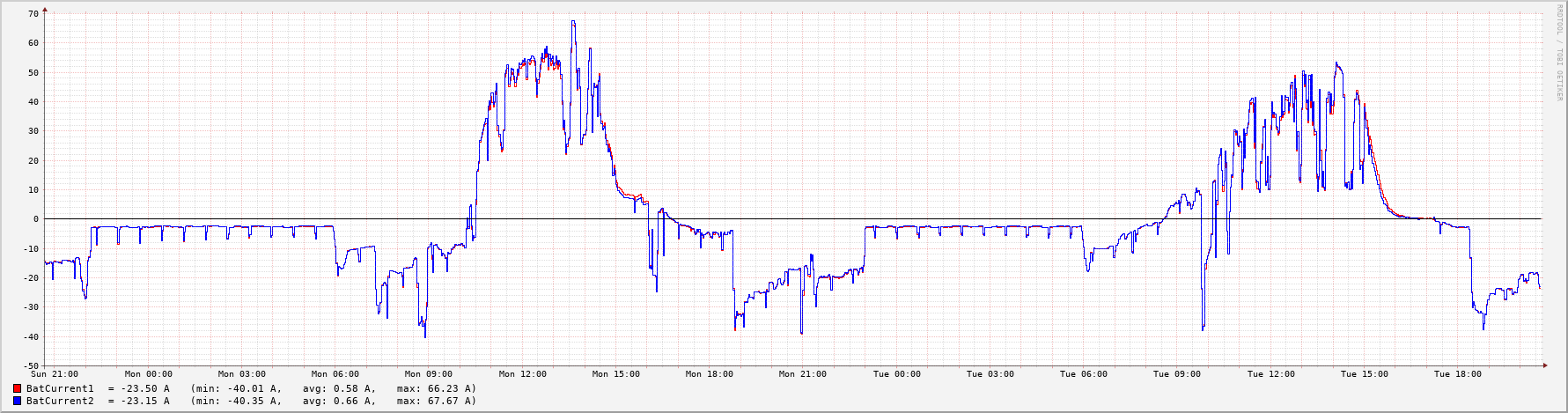Click the red BatCurrent1 legend swatch
1568x413 pixels.
point(18,388)
